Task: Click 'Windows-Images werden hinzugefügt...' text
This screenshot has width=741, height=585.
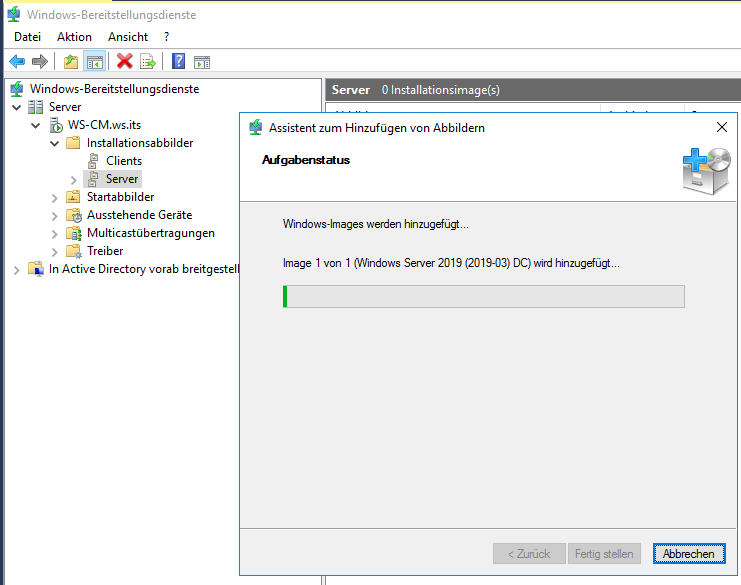Action: pos(376,224)
